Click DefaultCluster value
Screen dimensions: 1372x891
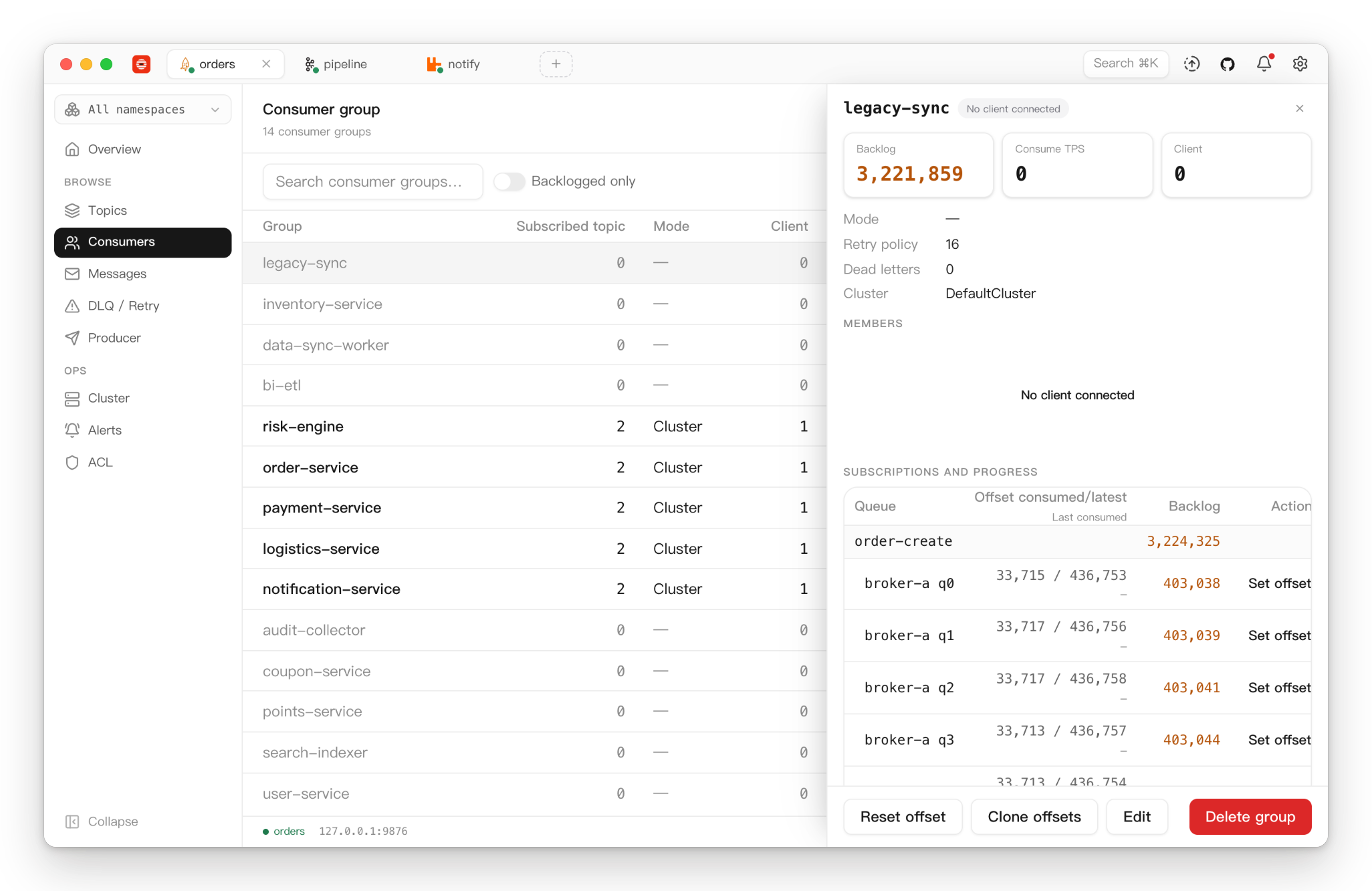(x=990, y=294)
